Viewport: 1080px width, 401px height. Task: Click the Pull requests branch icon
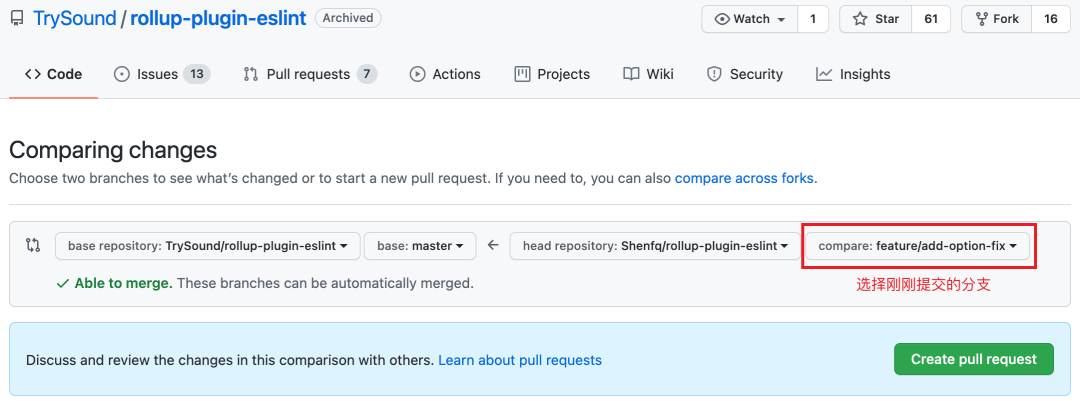pos(251,74)
